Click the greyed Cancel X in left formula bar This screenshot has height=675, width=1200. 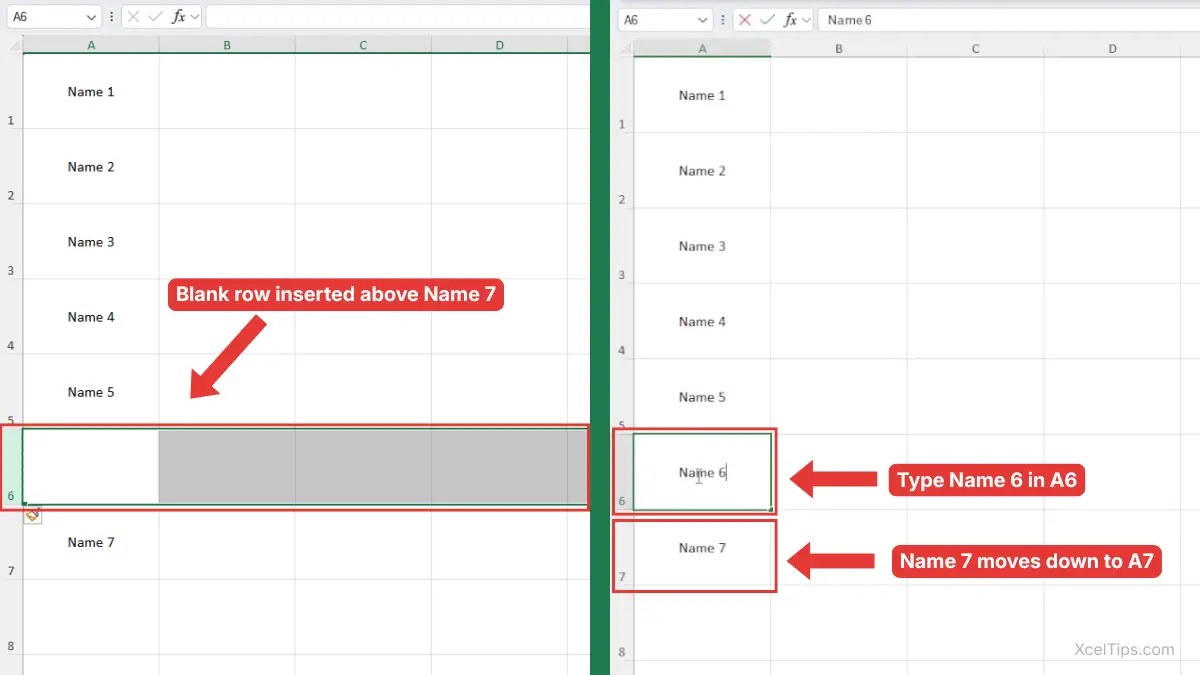coord(133,17)
